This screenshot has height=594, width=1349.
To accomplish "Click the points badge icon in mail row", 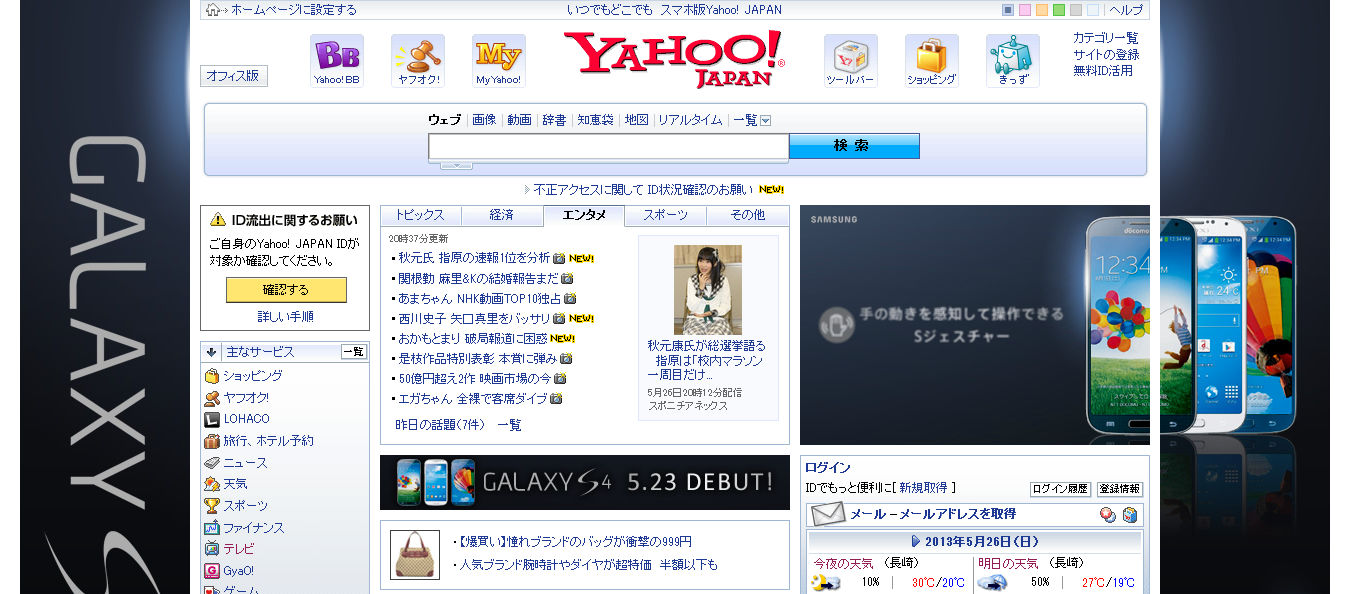I will tap(1108, 515).
